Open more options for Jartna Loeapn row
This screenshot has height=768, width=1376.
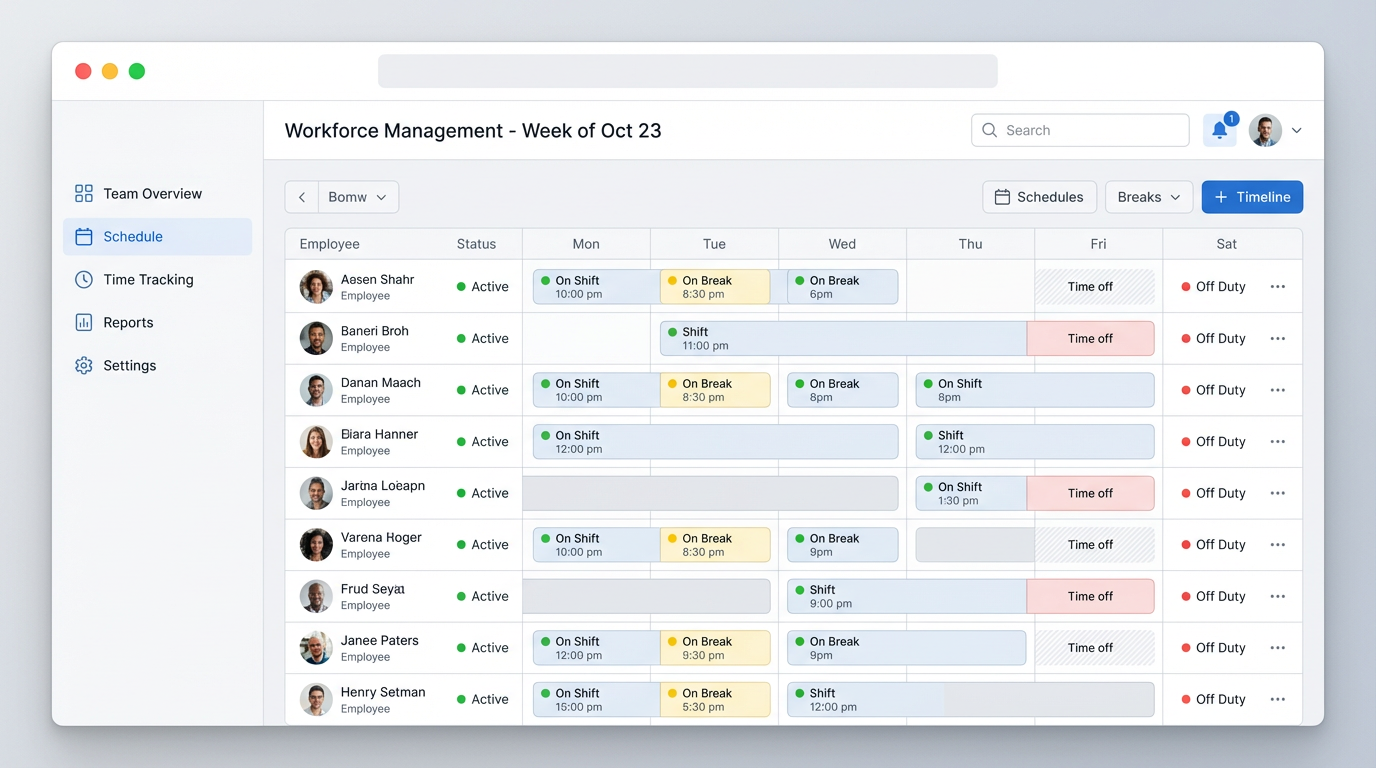1278,493
